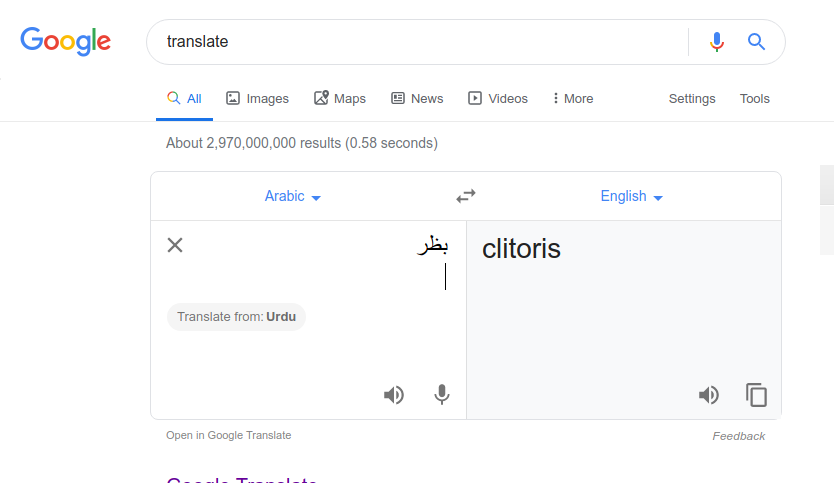Listen to the English translation
The height and width of the screenshot is (483, 834).
[709, 395]
